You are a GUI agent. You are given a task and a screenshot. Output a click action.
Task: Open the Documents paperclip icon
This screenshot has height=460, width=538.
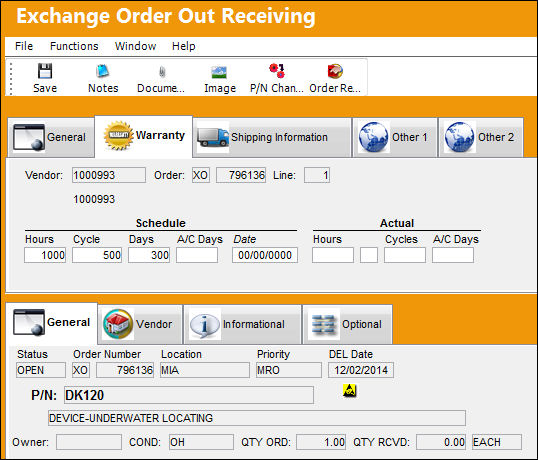[162, 72]
